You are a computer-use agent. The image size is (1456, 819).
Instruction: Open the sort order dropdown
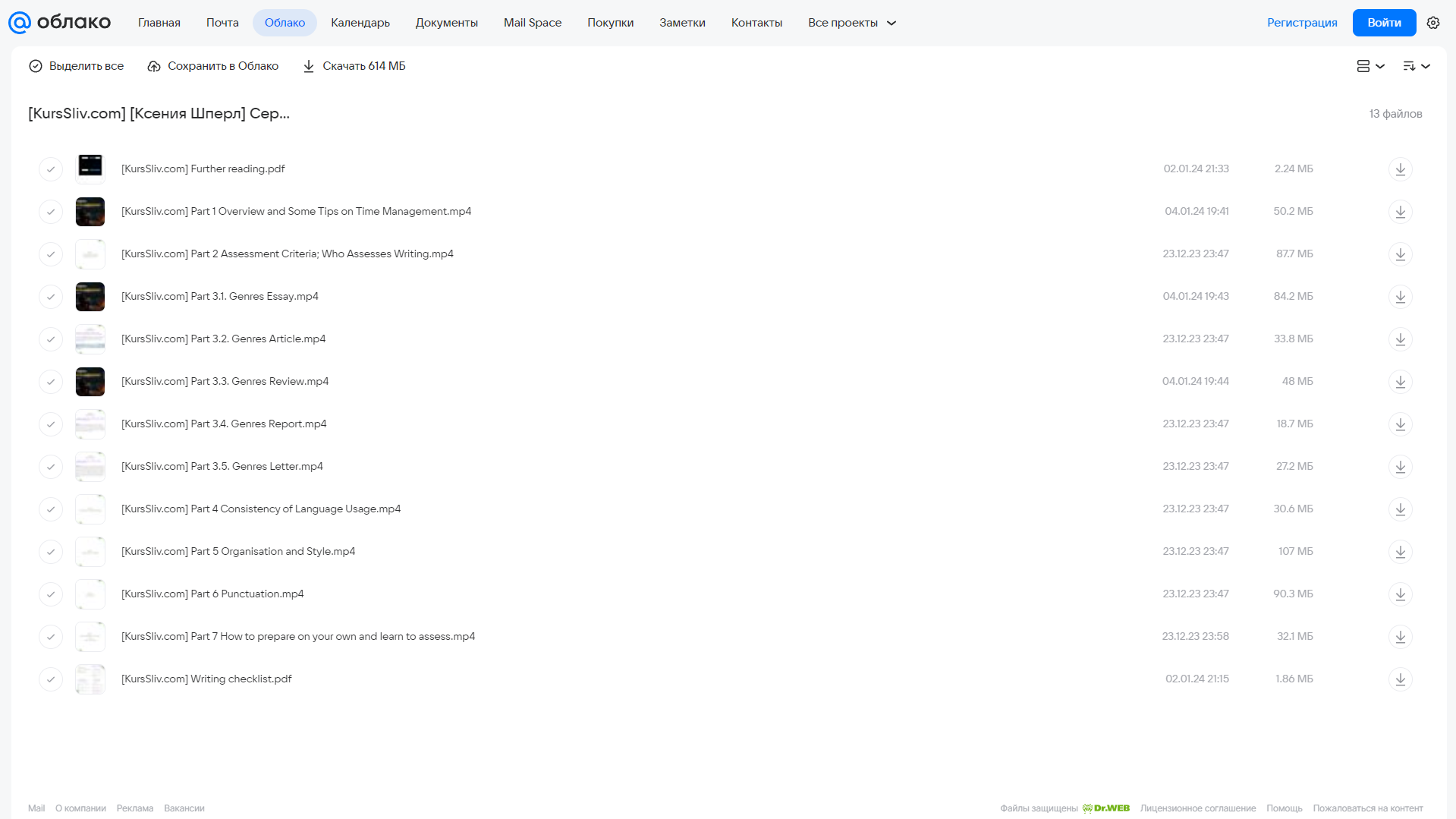tap(1416, 66)
